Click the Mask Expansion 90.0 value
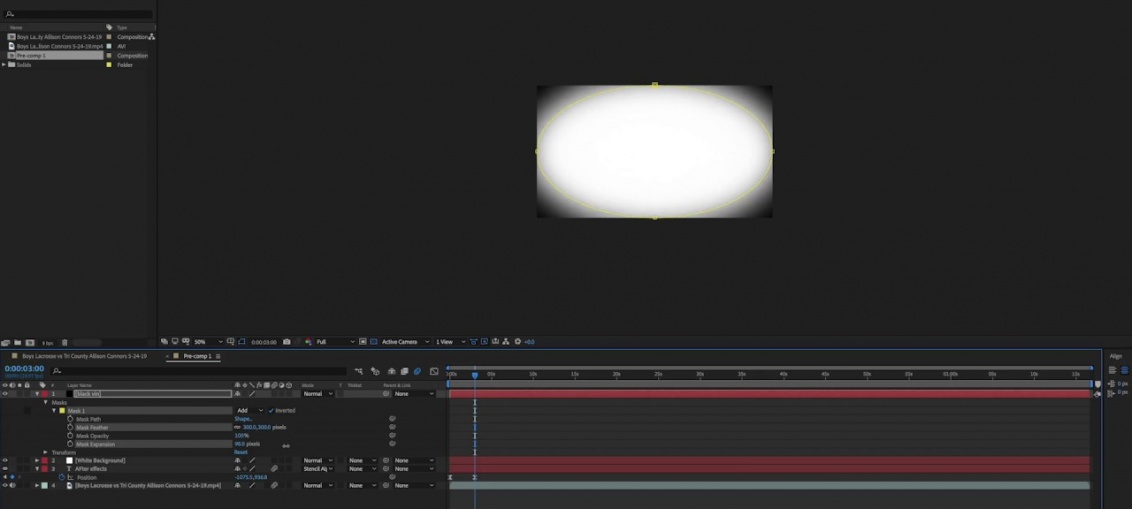Screen dimensions: 1132x509 (240, 444)
